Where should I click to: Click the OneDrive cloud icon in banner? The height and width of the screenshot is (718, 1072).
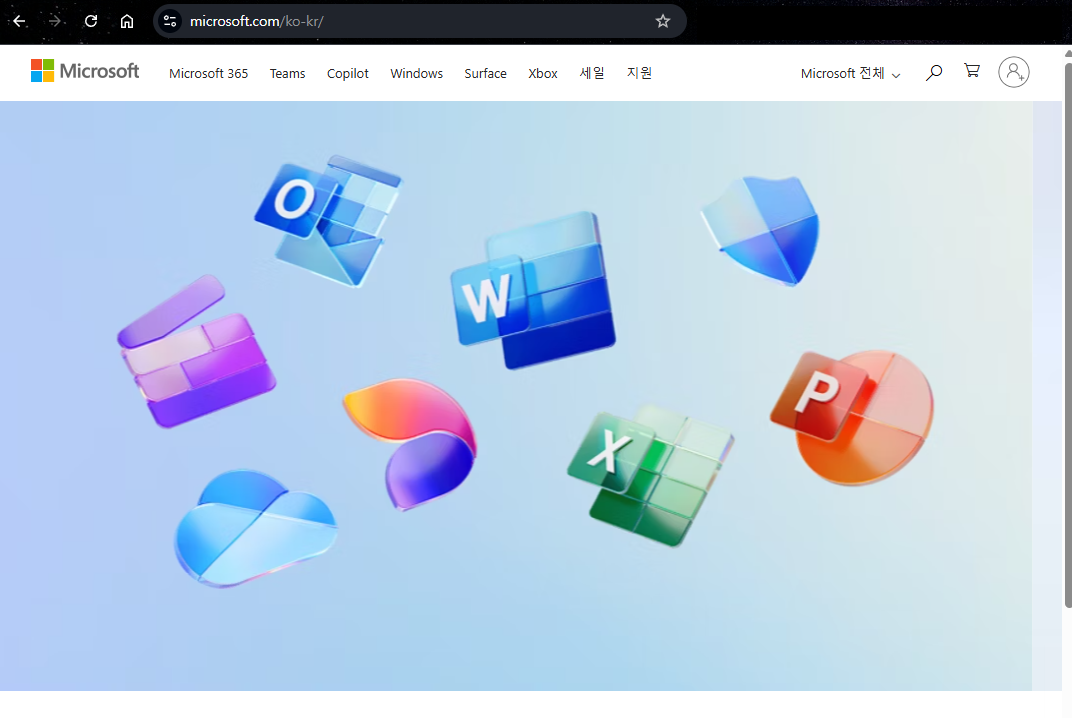(x=255, y=527)
